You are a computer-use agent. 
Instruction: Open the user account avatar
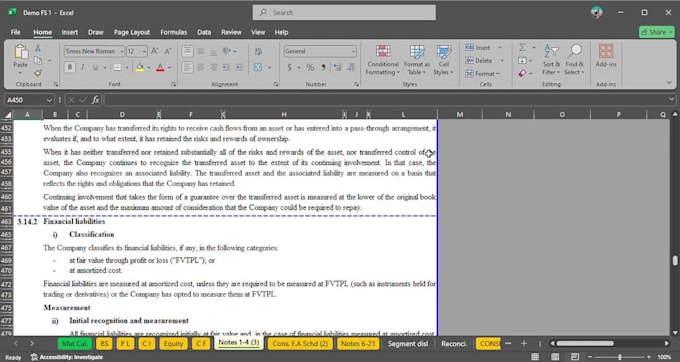click(x=597, y=12)
